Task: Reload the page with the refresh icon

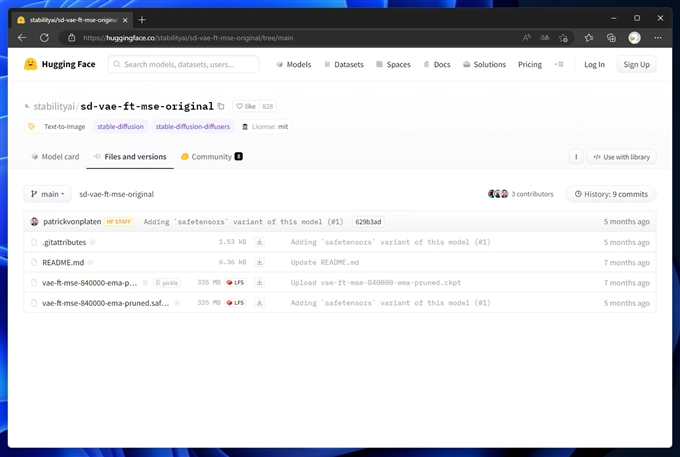Action: (44, 38)
